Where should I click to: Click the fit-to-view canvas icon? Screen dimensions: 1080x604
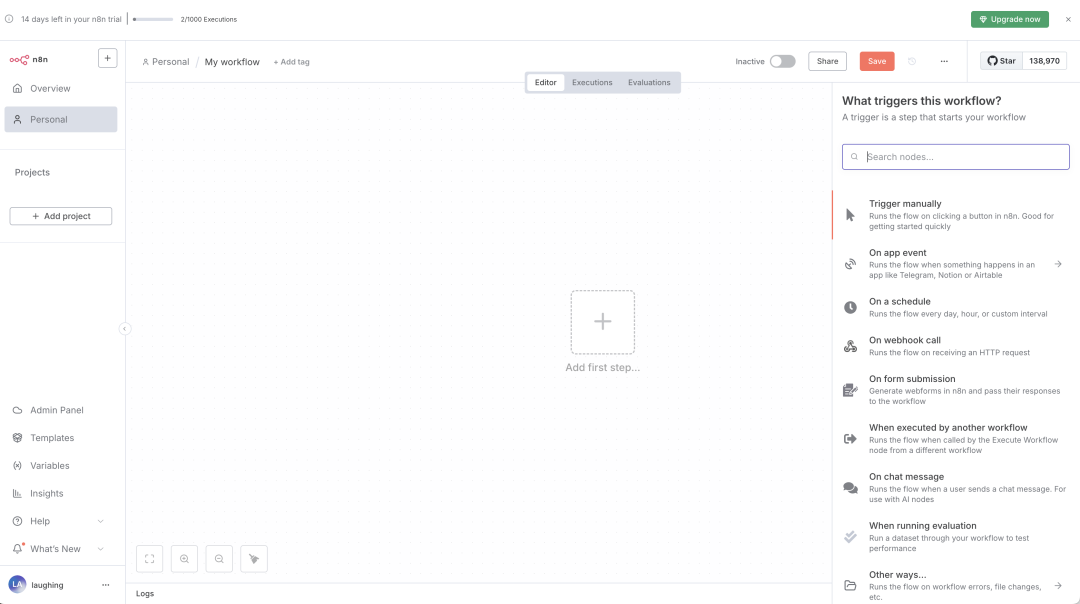click(149, 559)
